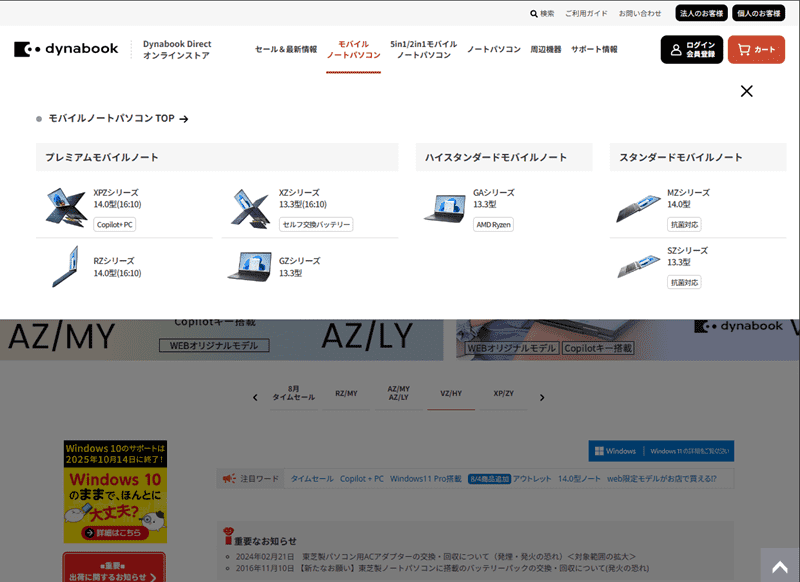Open ご利用ガイド link

586,14
